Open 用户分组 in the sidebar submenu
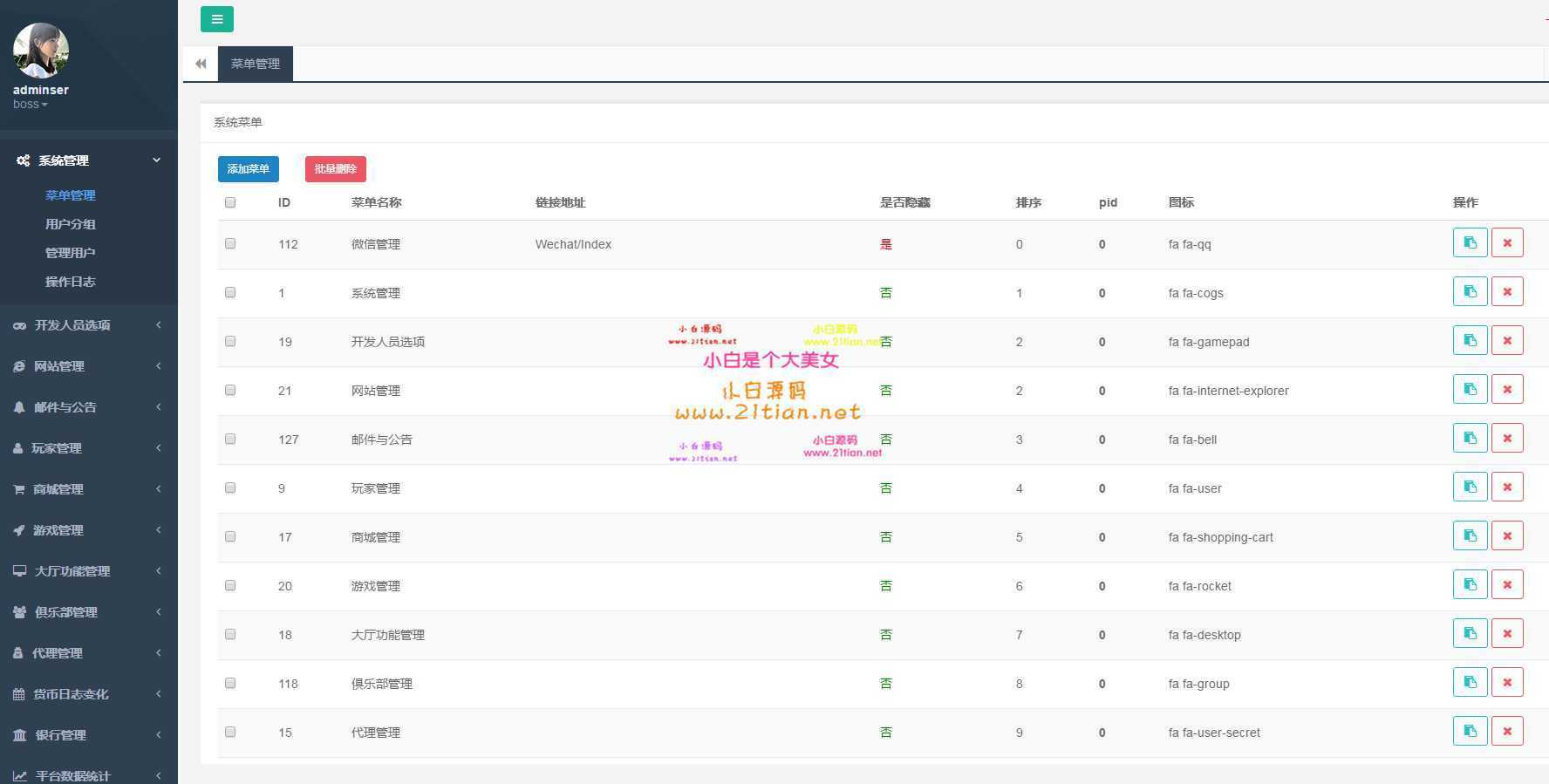1549x784 pixels. [x=71, y=224]
